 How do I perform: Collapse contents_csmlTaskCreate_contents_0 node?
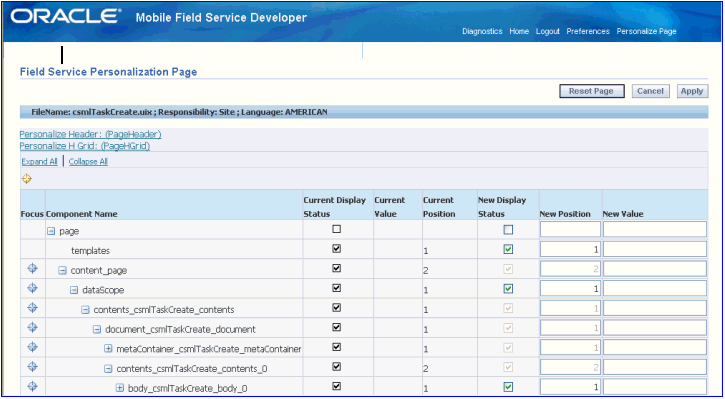click(x=108, y=368)
